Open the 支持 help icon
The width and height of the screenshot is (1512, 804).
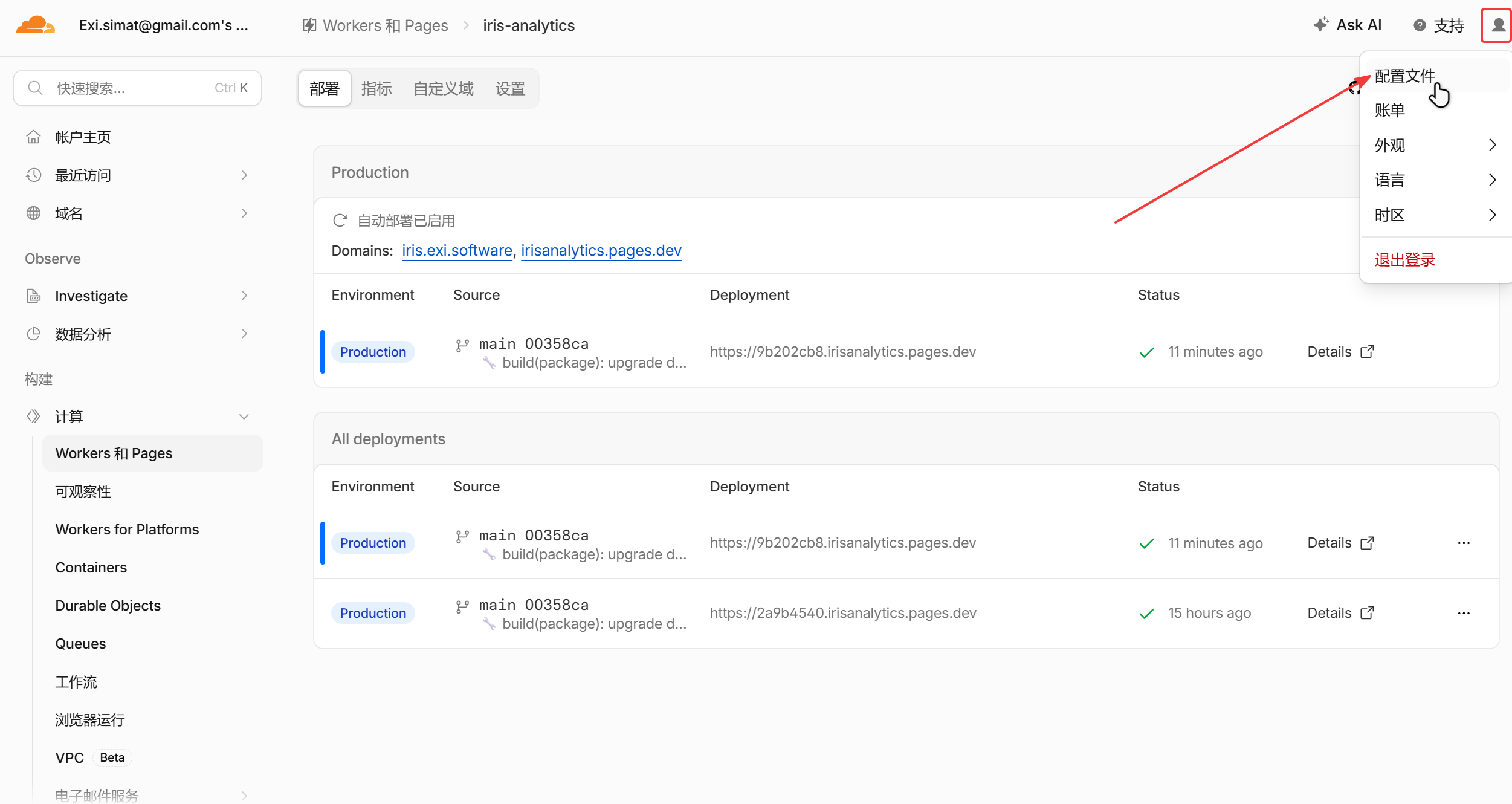click(1420, 25)
